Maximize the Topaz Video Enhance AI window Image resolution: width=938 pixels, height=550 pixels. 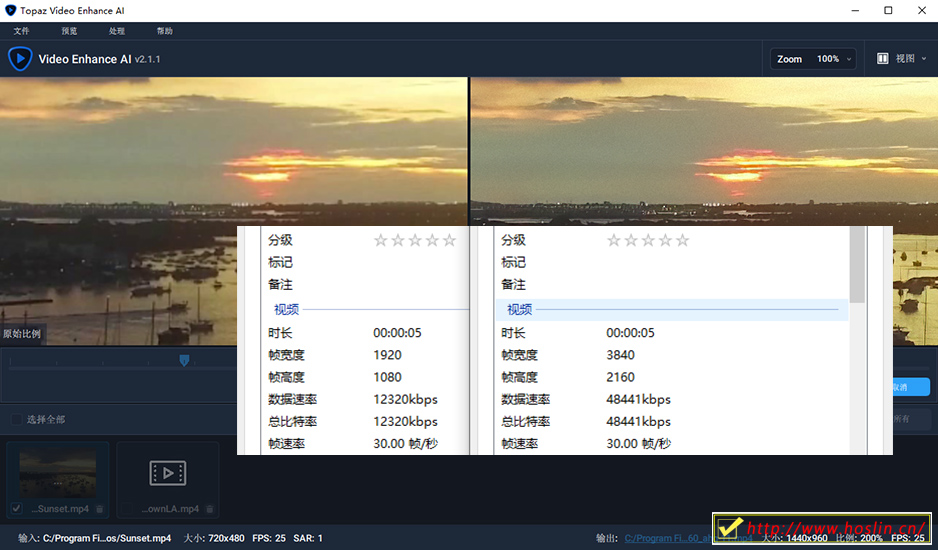[x=888, y=10]
